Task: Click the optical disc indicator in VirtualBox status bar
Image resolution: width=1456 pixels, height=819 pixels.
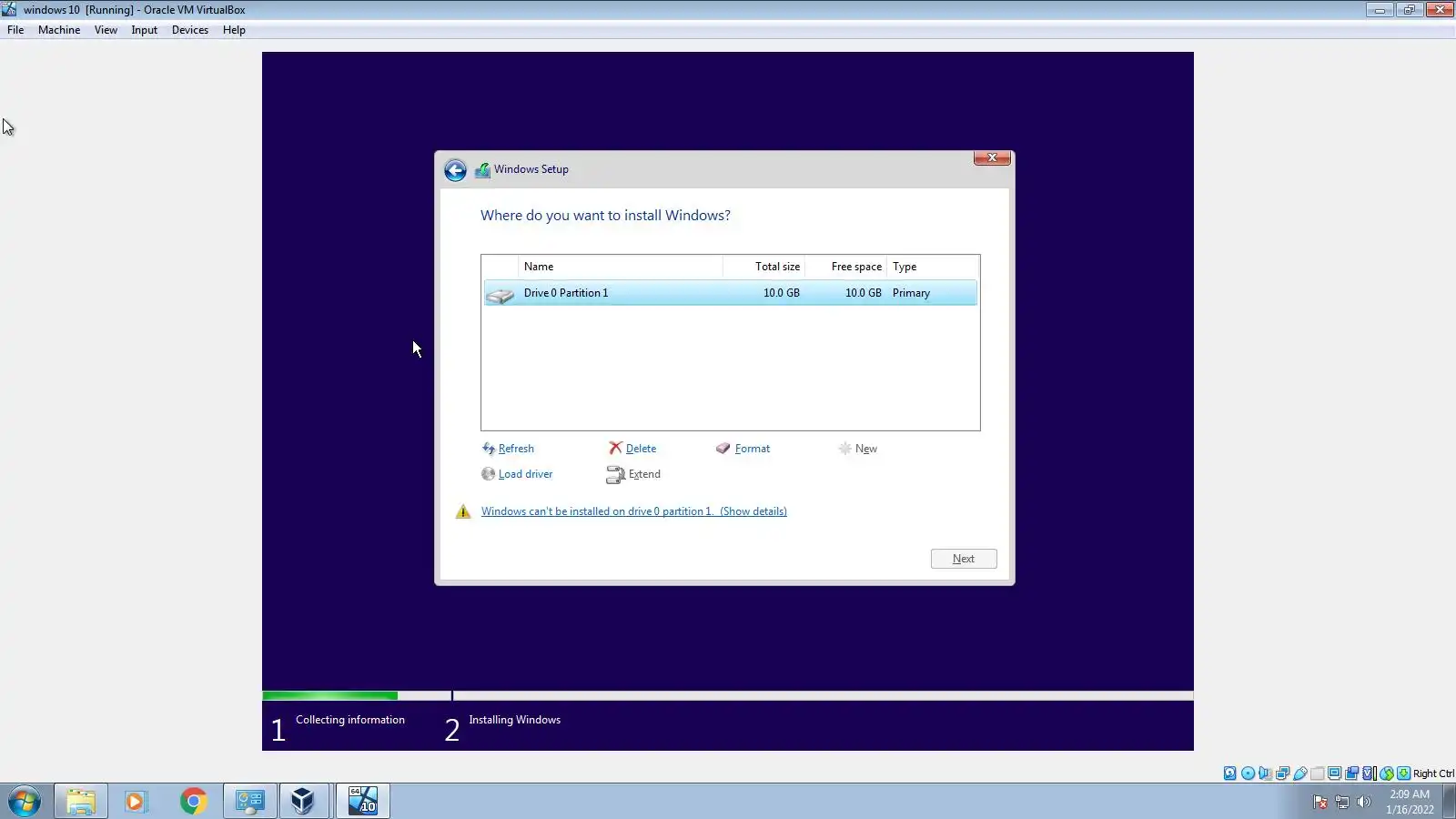Action: 1248,773
